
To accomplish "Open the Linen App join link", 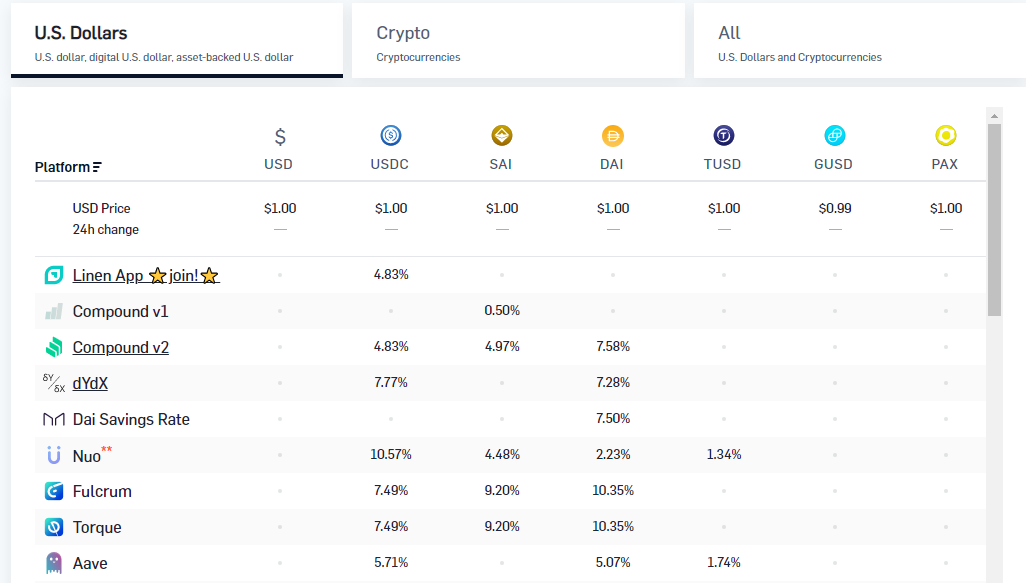I will pyautogui.click(x=146, y=275).
